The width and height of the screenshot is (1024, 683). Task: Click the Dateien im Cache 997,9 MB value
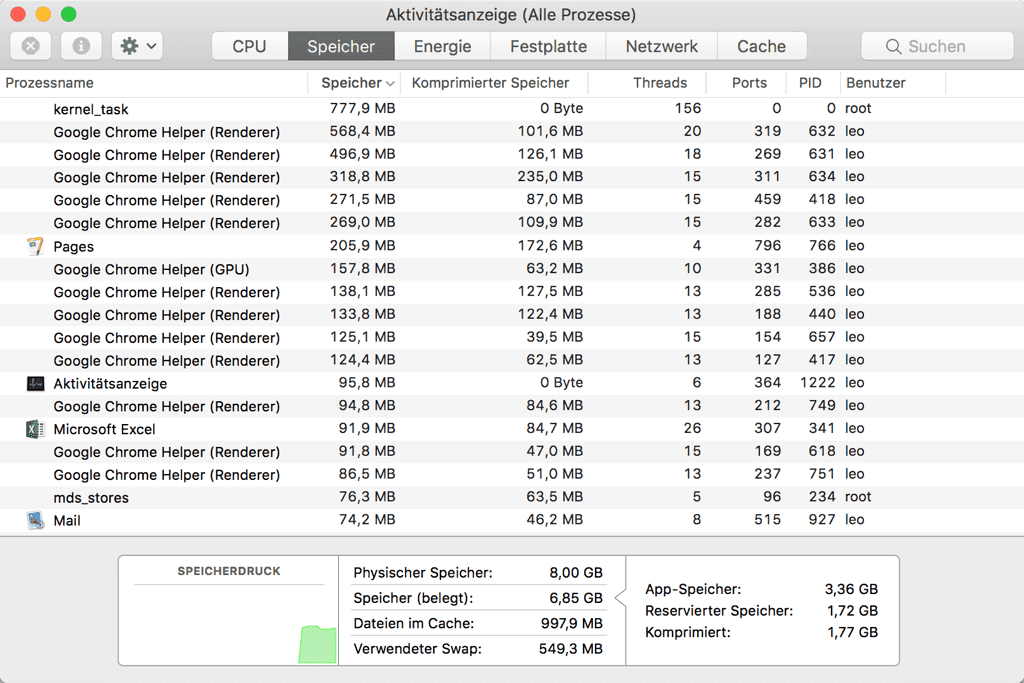tap(571, 624)
